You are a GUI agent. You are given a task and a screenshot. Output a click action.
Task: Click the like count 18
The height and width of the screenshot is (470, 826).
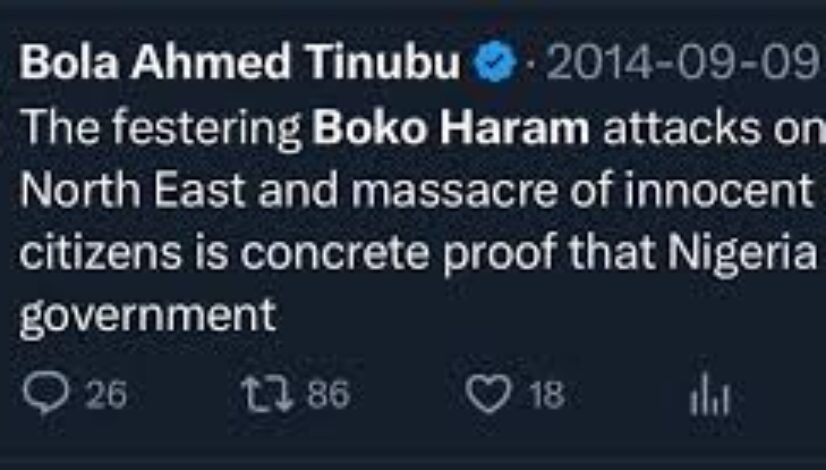[546, 396]
